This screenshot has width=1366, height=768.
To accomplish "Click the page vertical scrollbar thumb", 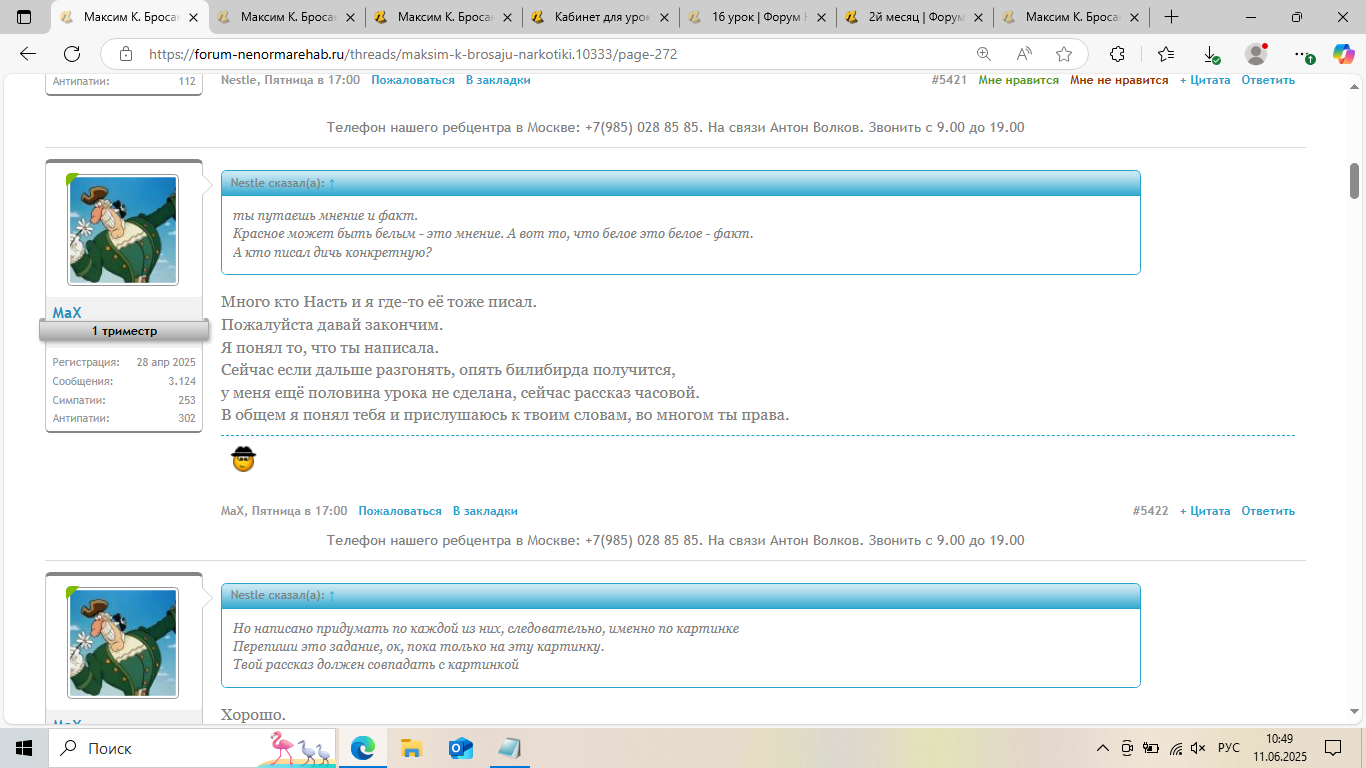I will (x=1355, y=181).
